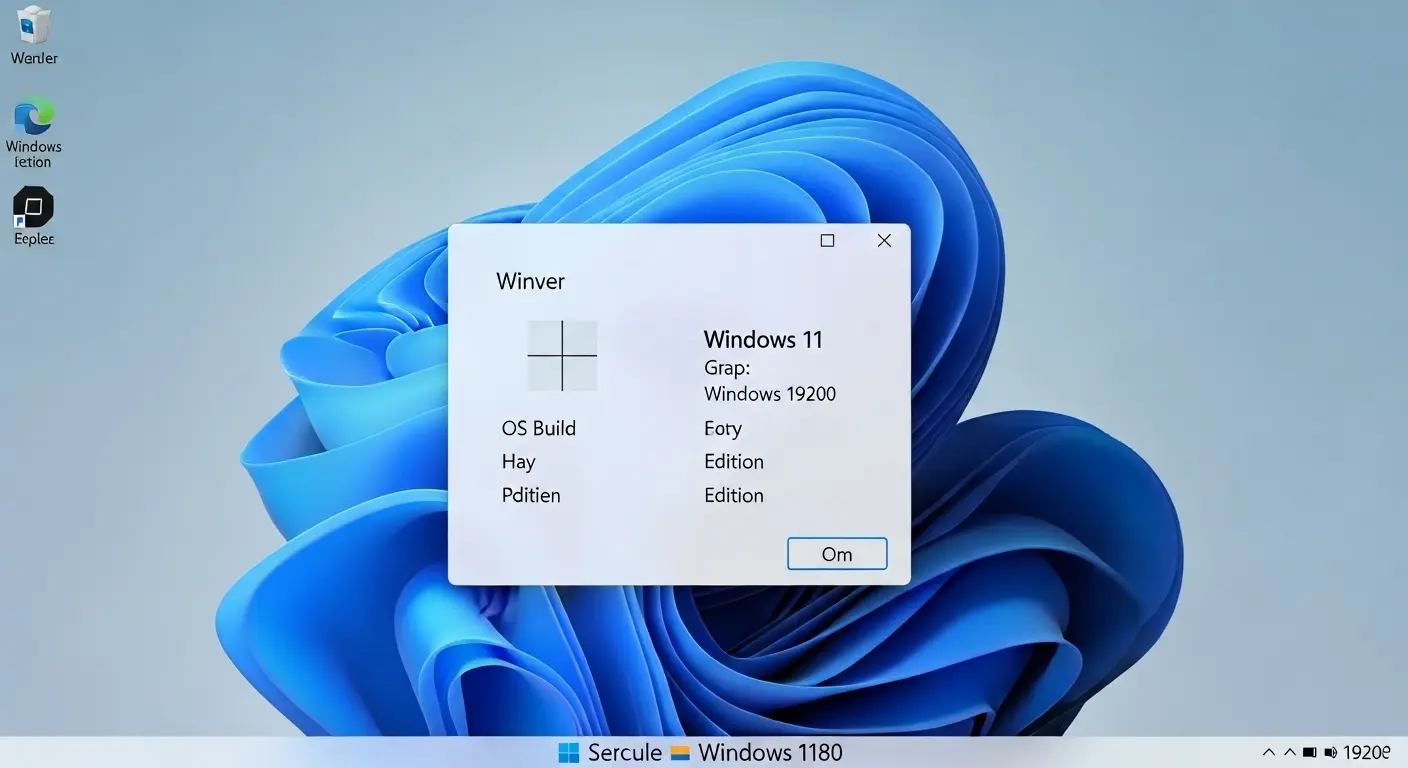
Task: Click the Windows logo in Winver dialog
Action: pyautogui.click(x=562, y=356)
